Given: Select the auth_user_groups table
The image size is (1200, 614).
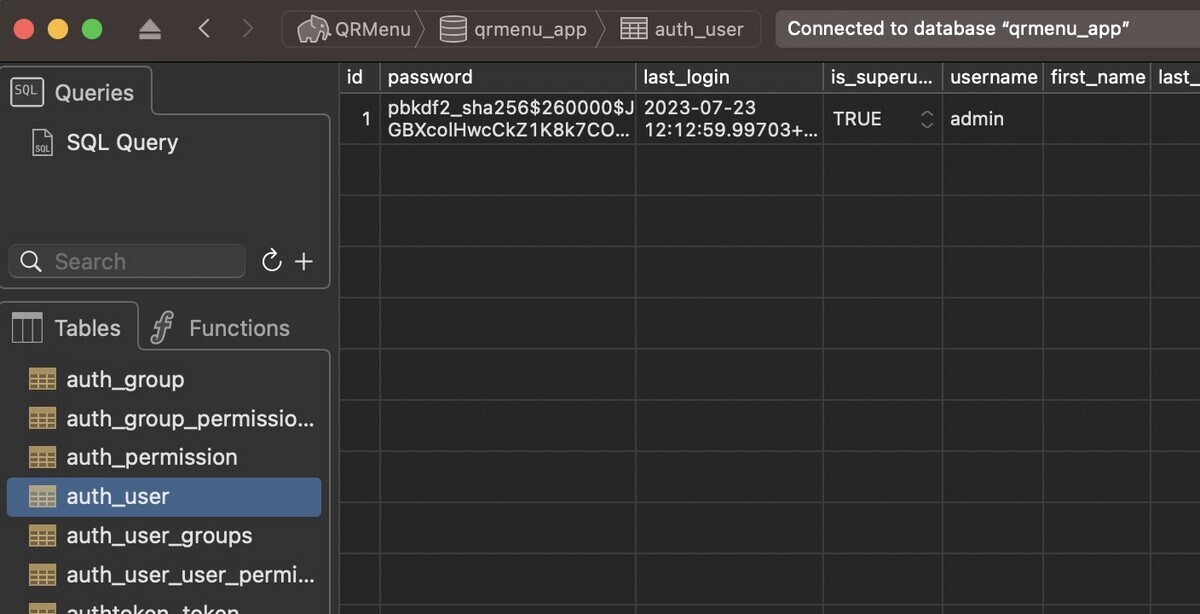Looking at the screenshot, I should 158,536.
